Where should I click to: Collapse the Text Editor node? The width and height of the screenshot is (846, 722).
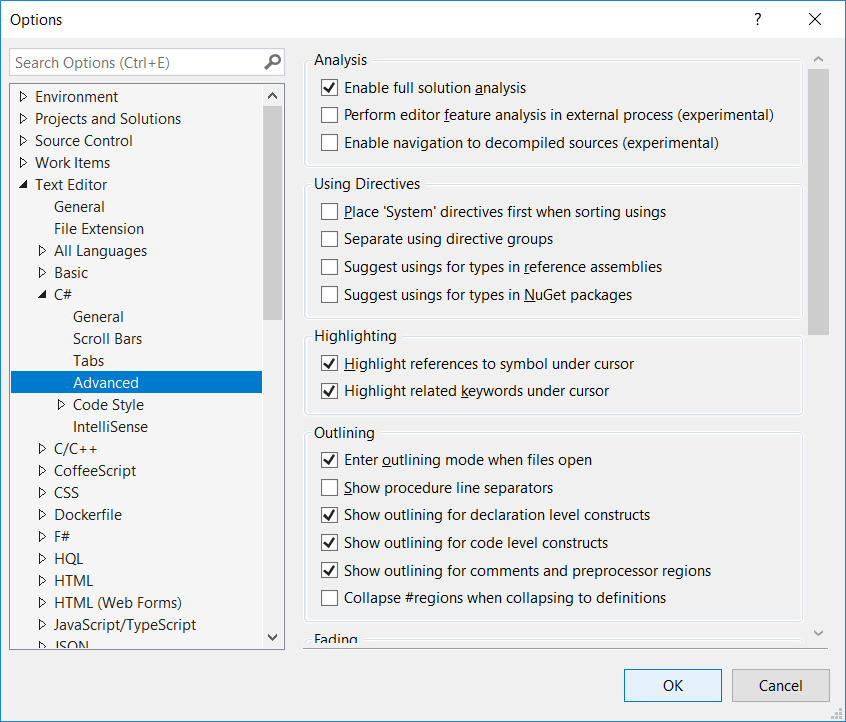[24, 185]
